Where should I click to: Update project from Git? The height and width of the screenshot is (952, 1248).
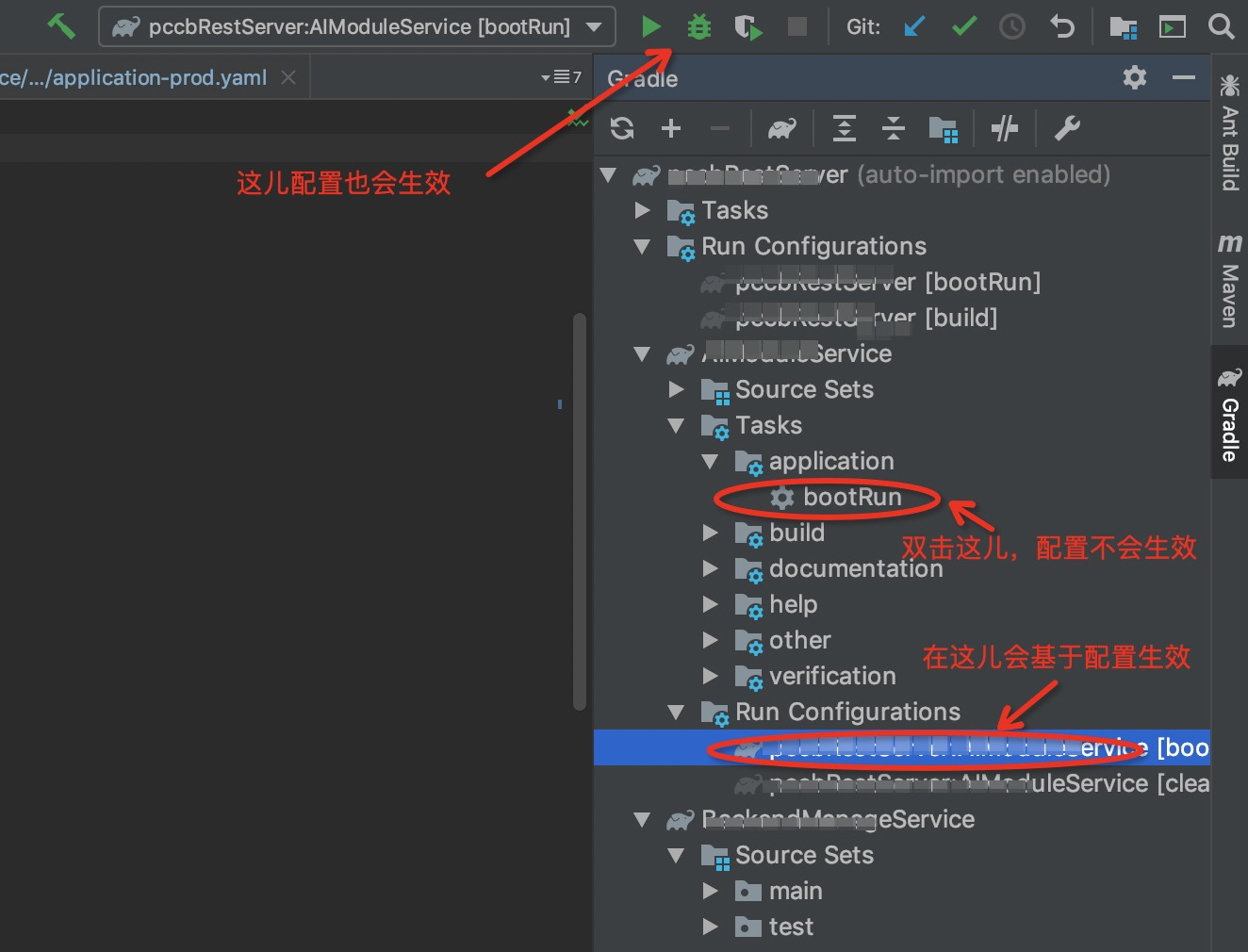(x=912, y=26)
